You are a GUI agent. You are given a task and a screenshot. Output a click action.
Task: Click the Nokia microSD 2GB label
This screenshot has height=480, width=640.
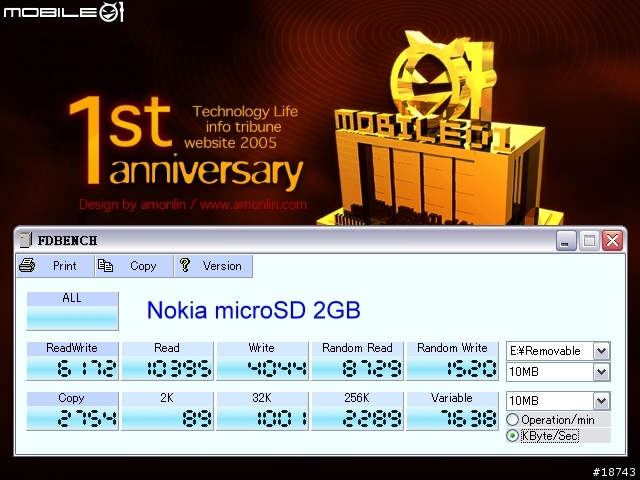click(253, 310)
